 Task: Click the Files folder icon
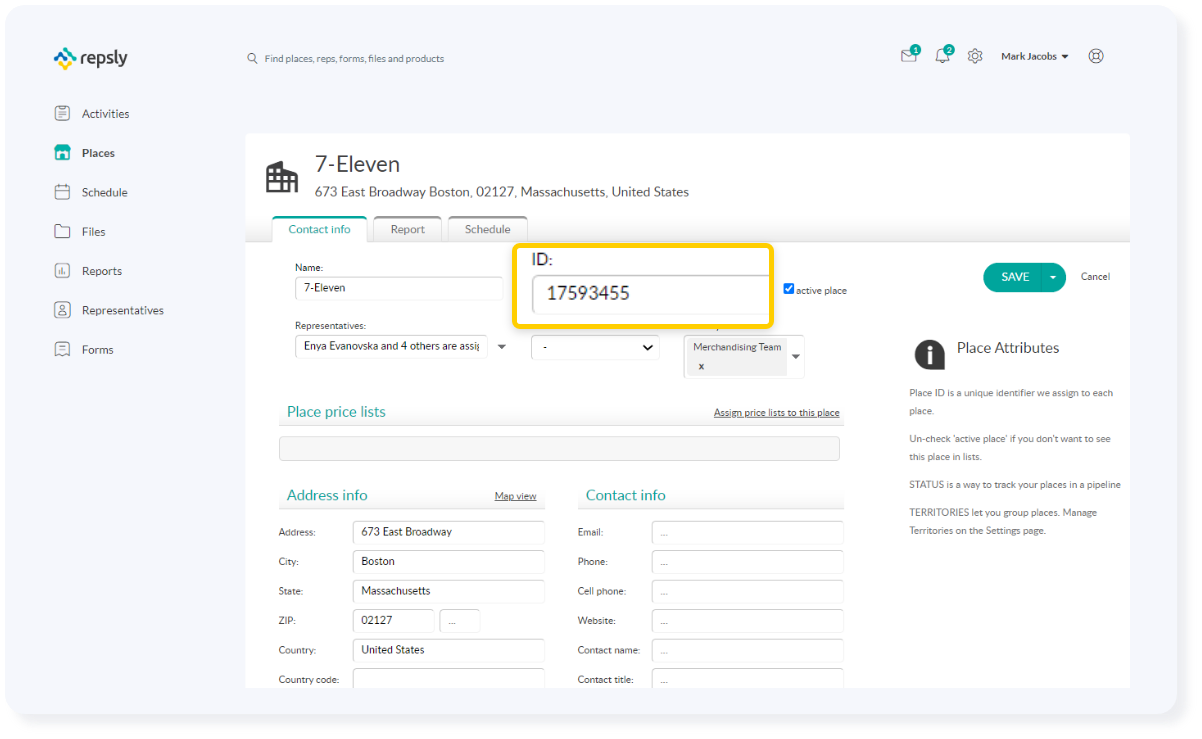click(x=62, y=231)
